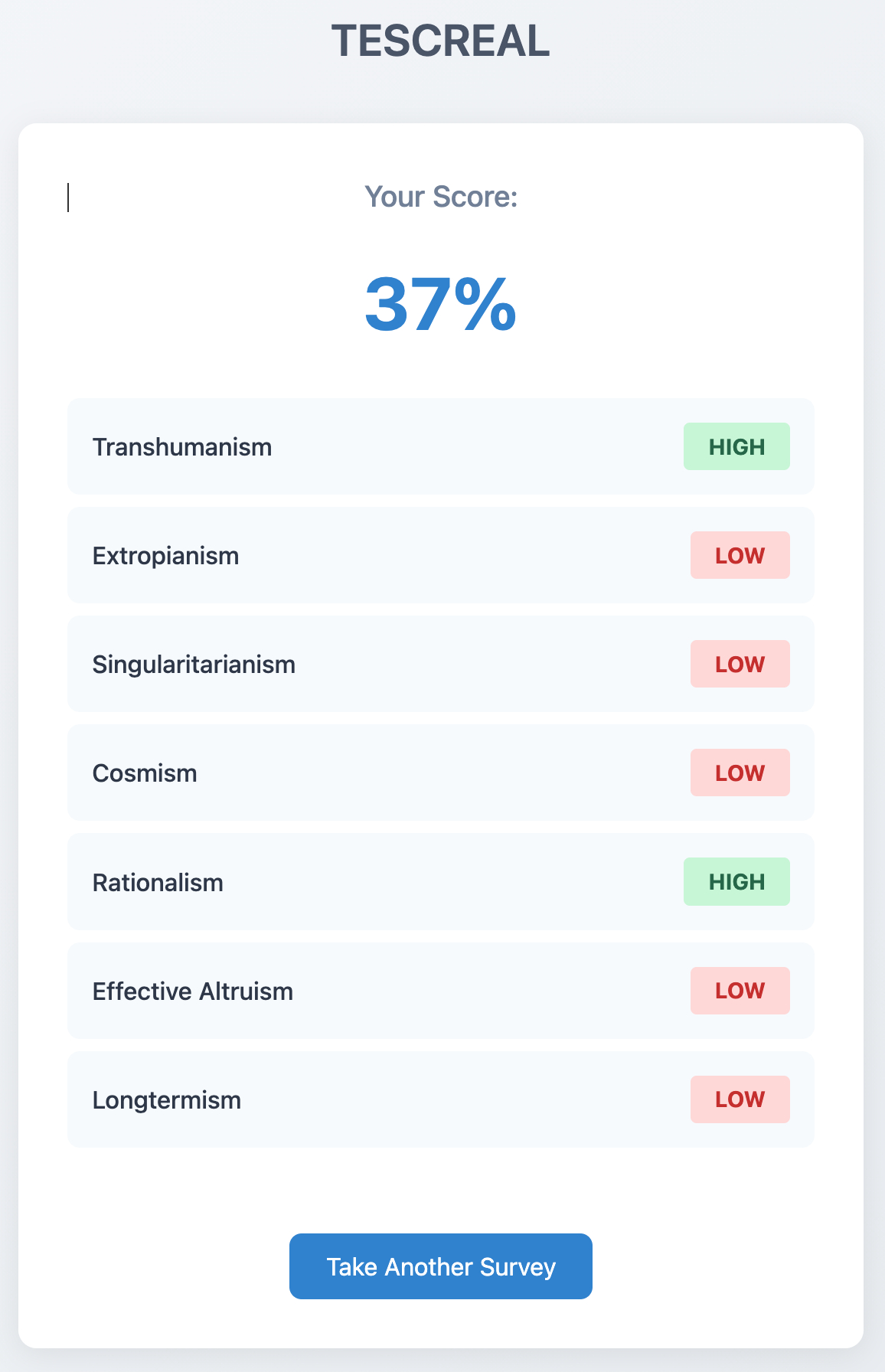Viewport: 885px width, 1372px height.
Task: Click the text caret left of Your Score
Action: click(68, 198)
